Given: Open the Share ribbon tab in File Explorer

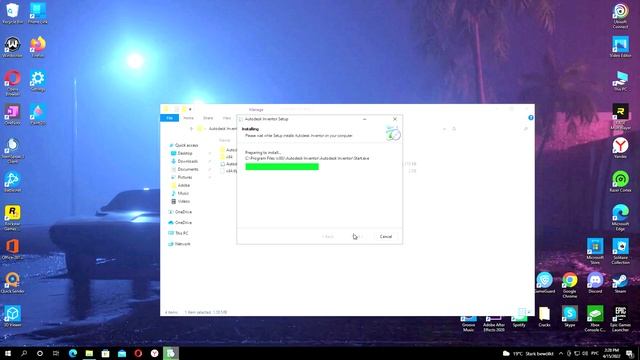Looking at the screenshot, I should [208, 118].
